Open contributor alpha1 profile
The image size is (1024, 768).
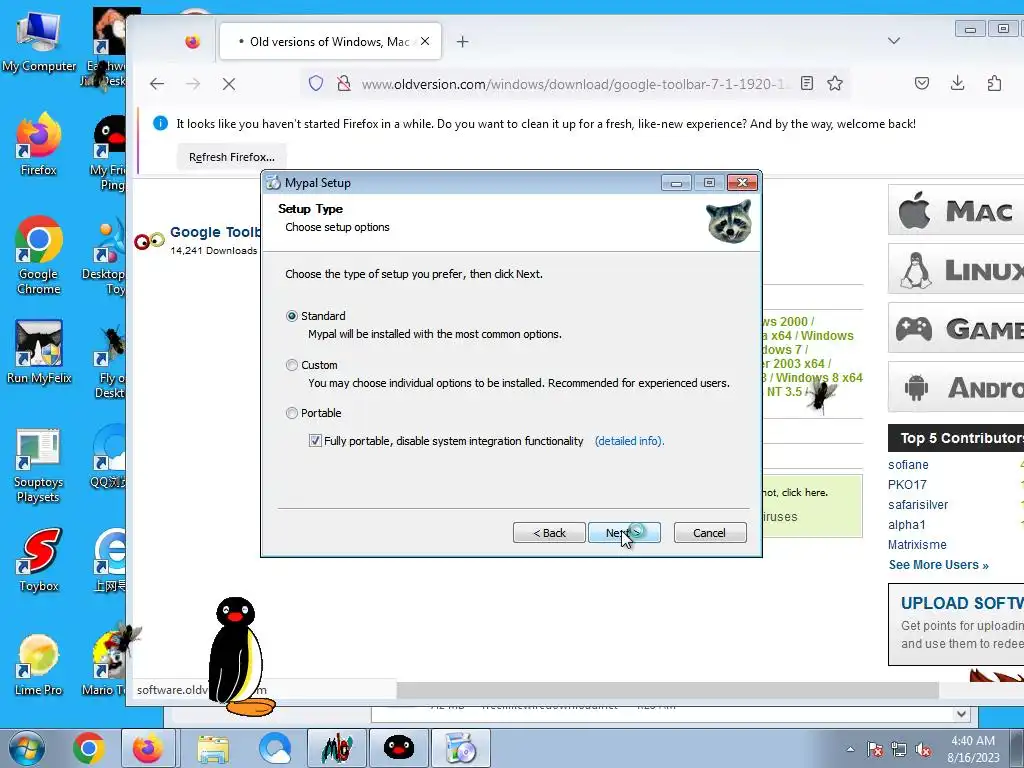click(906, 524)
